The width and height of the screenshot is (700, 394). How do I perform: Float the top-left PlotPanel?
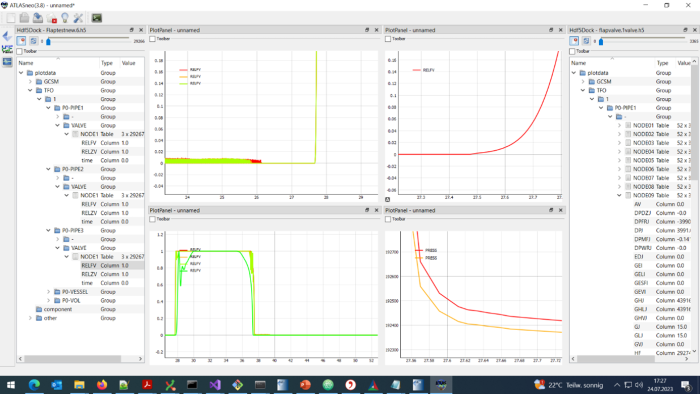(367, 30)
